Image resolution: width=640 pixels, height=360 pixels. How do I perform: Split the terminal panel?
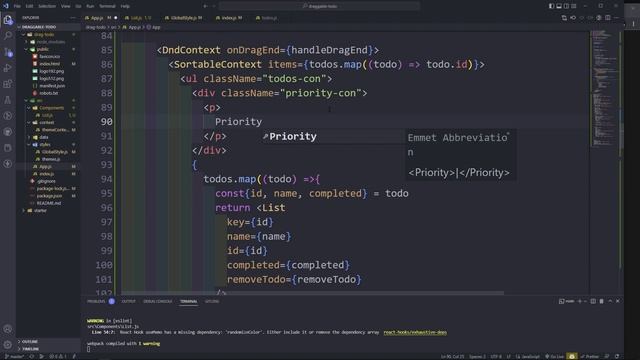pos(593,301)
